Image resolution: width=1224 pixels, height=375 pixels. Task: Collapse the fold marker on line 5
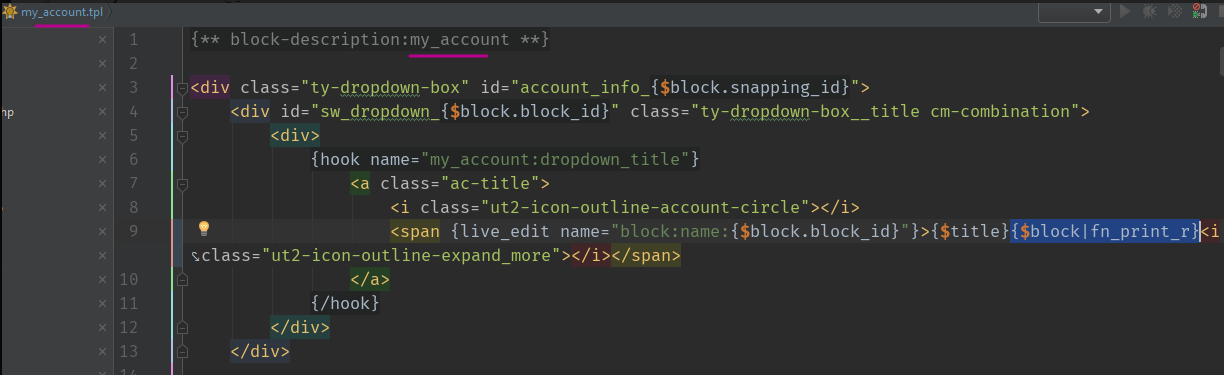[x=182, y=136]
